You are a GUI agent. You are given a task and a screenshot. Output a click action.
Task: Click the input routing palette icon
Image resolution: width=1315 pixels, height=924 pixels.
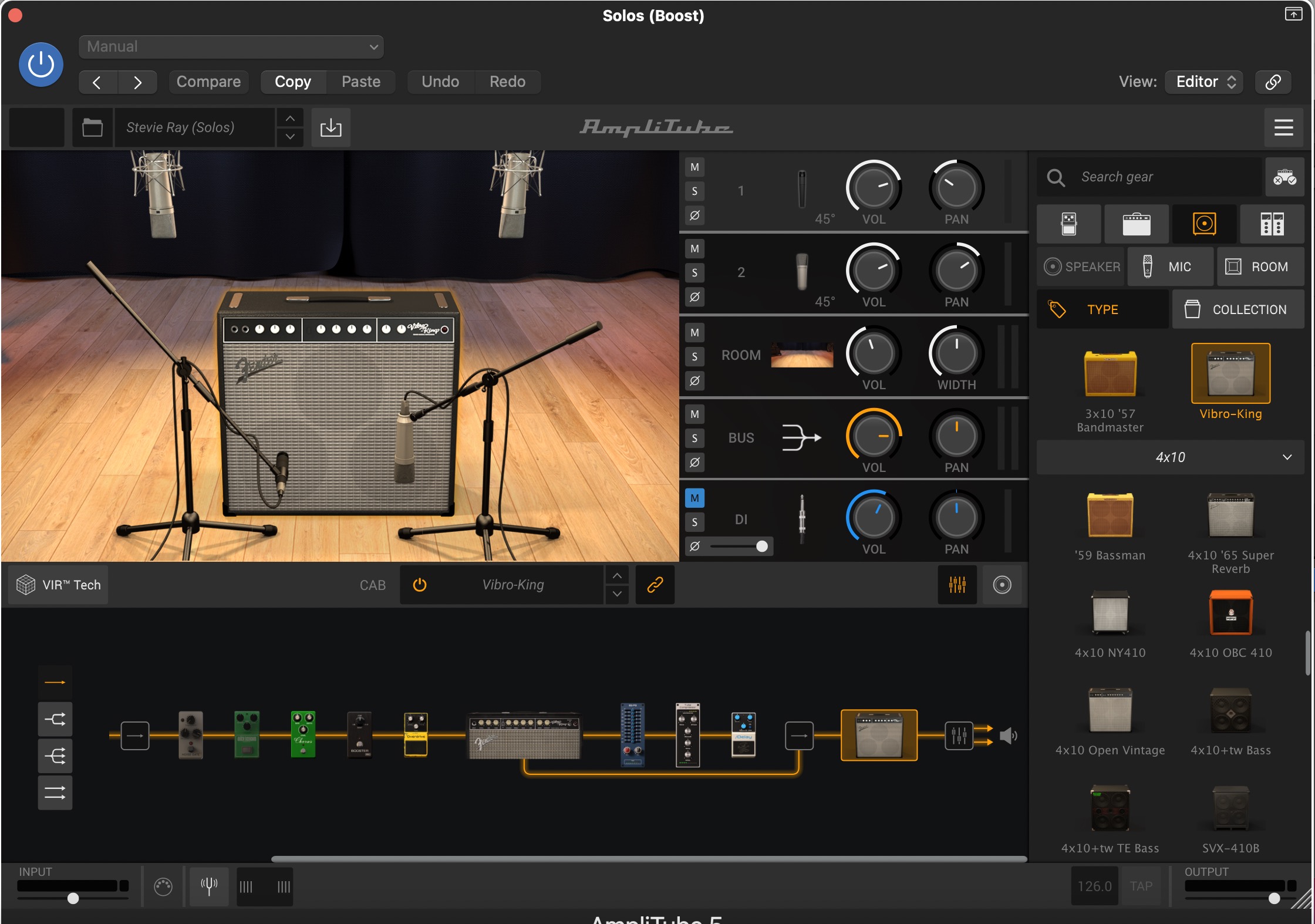[163, 886]
